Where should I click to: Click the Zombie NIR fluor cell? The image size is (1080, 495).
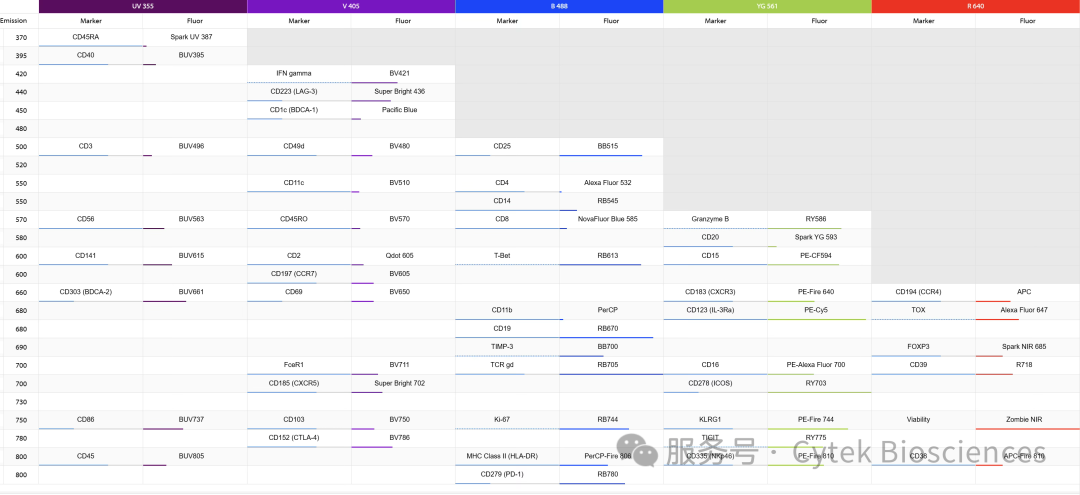coord(1028,420)
